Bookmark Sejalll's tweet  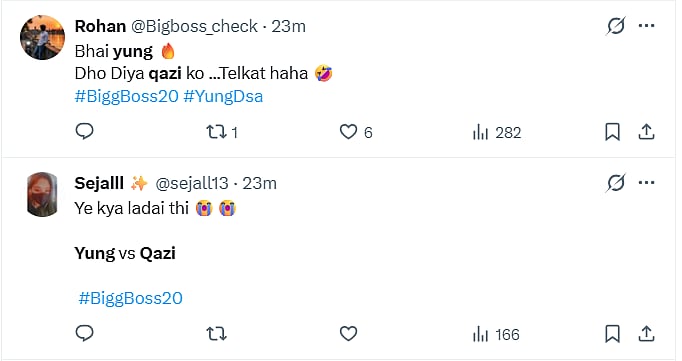click(612, 334)
